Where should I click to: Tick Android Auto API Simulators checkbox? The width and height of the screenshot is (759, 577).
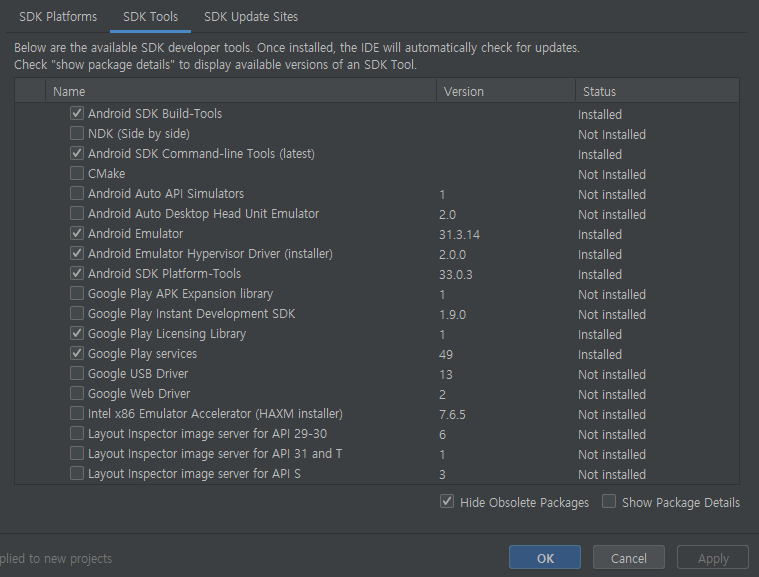[x=76, y=193]
